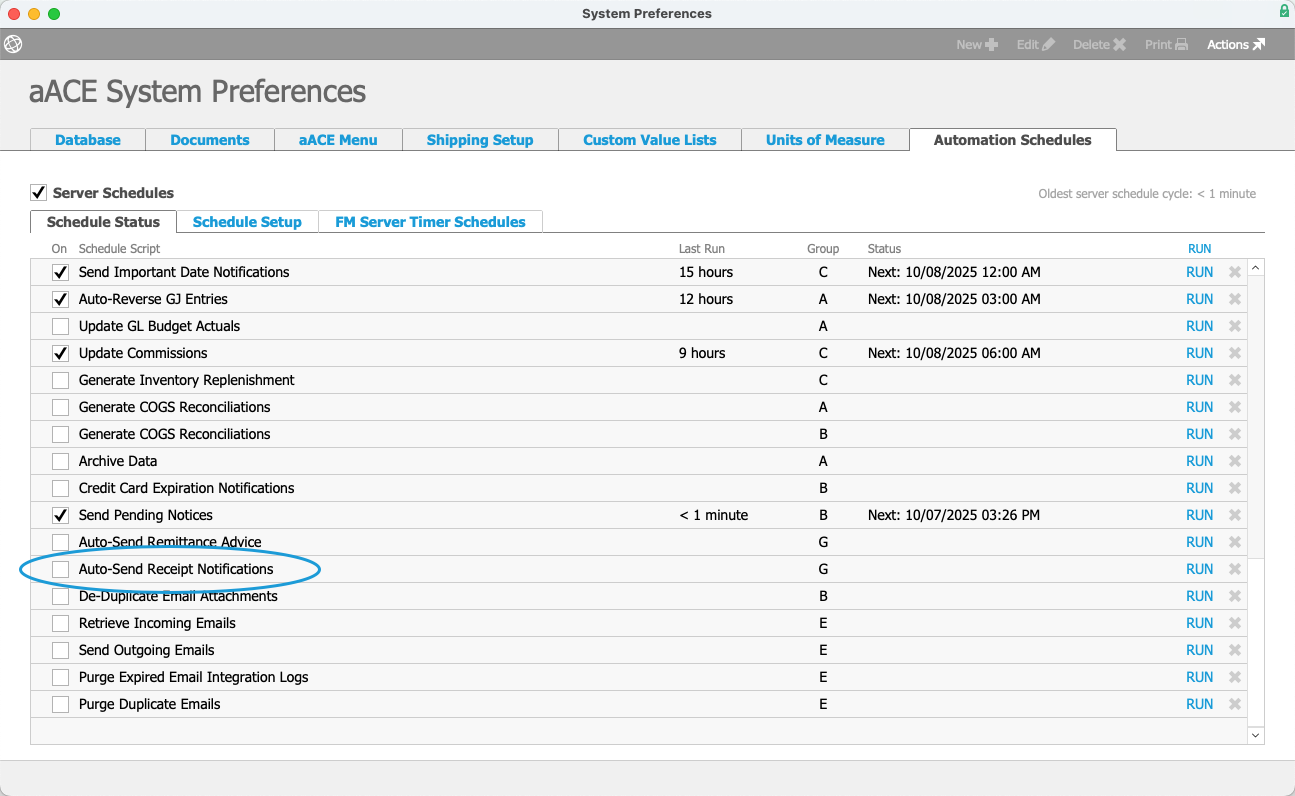Click the 'De-Duplicate Email Attachments' script name
This screenshot has width=1295, height=796.
[x=178, y=596]
